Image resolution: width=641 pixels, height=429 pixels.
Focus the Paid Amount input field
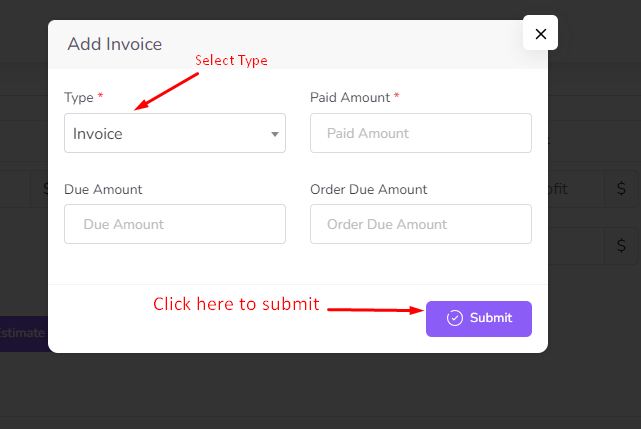point(420,133)
